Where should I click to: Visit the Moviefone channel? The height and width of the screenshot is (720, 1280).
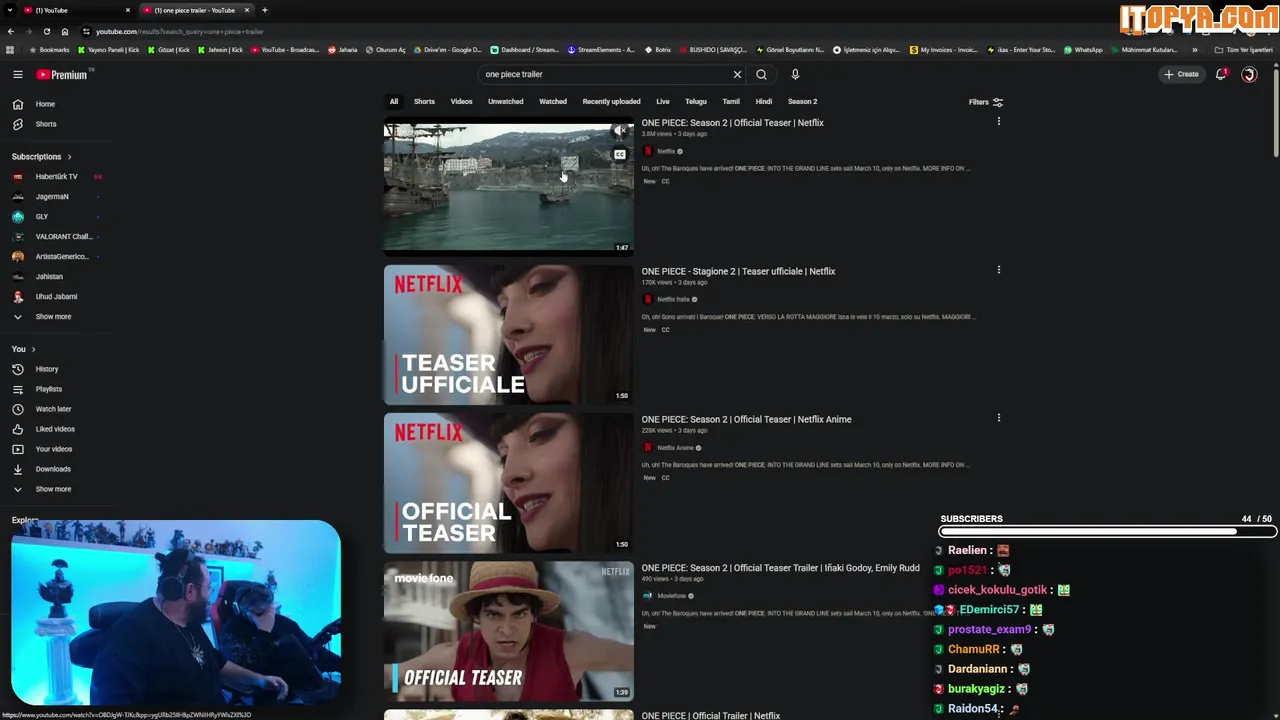[672, 596]
